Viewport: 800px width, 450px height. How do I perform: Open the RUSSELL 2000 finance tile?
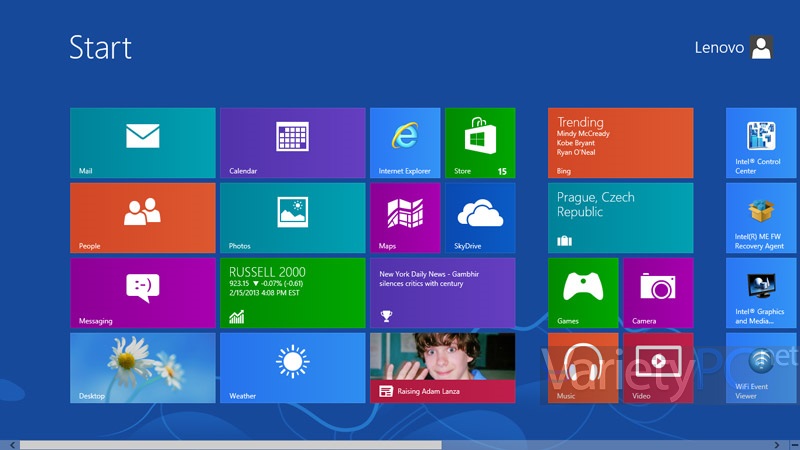click(x=293, y=293)
